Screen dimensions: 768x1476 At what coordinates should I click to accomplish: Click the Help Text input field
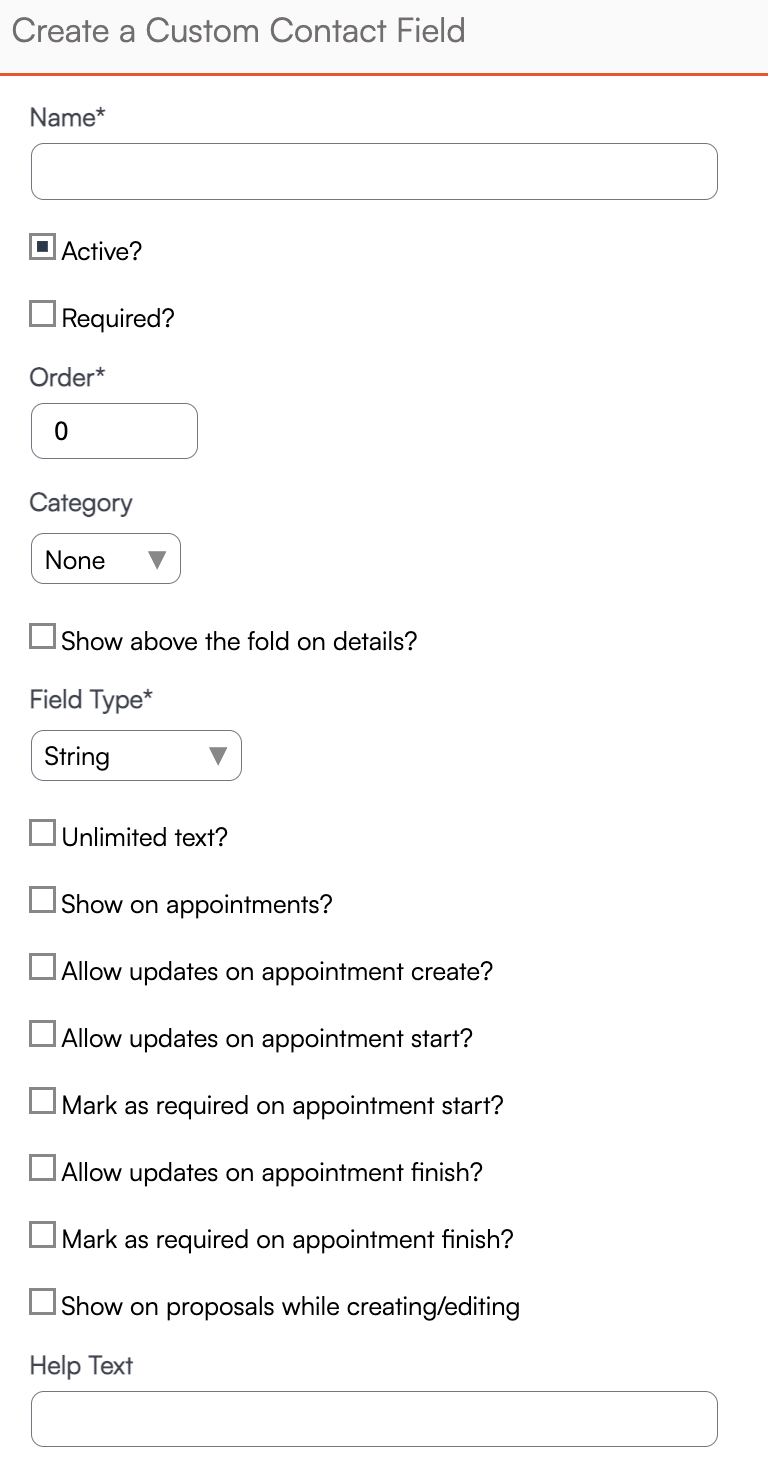374,1419
